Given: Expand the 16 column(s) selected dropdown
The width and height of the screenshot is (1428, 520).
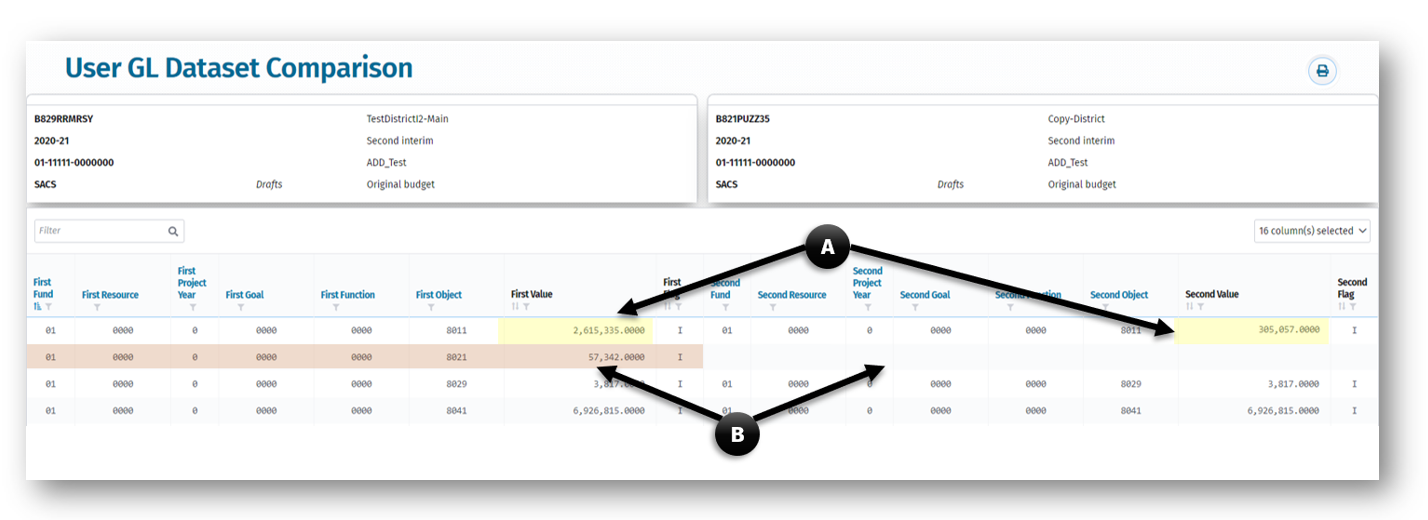Looking at the screenshot, I should [x=1312, y=231].
